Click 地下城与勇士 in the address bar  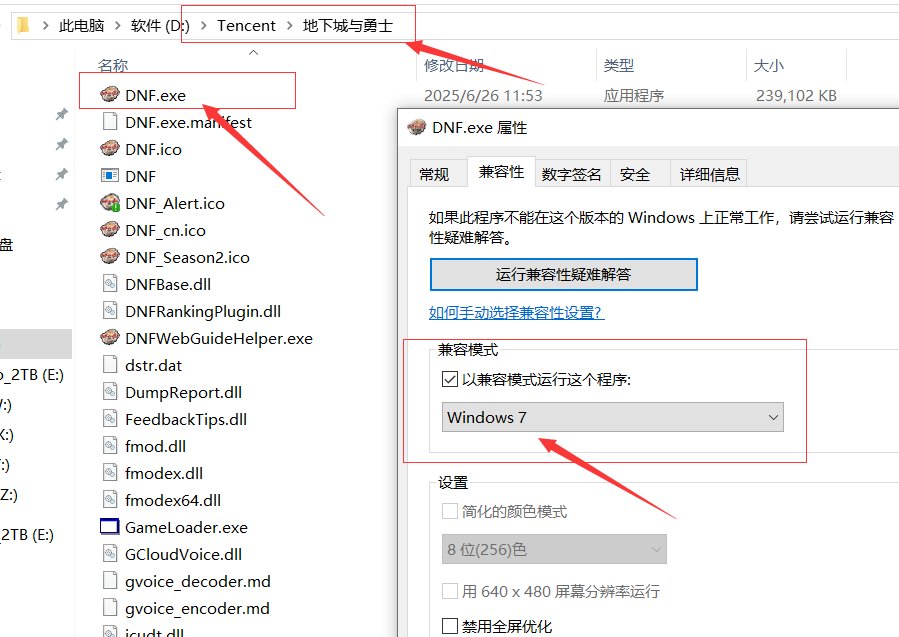click(347, 26)
